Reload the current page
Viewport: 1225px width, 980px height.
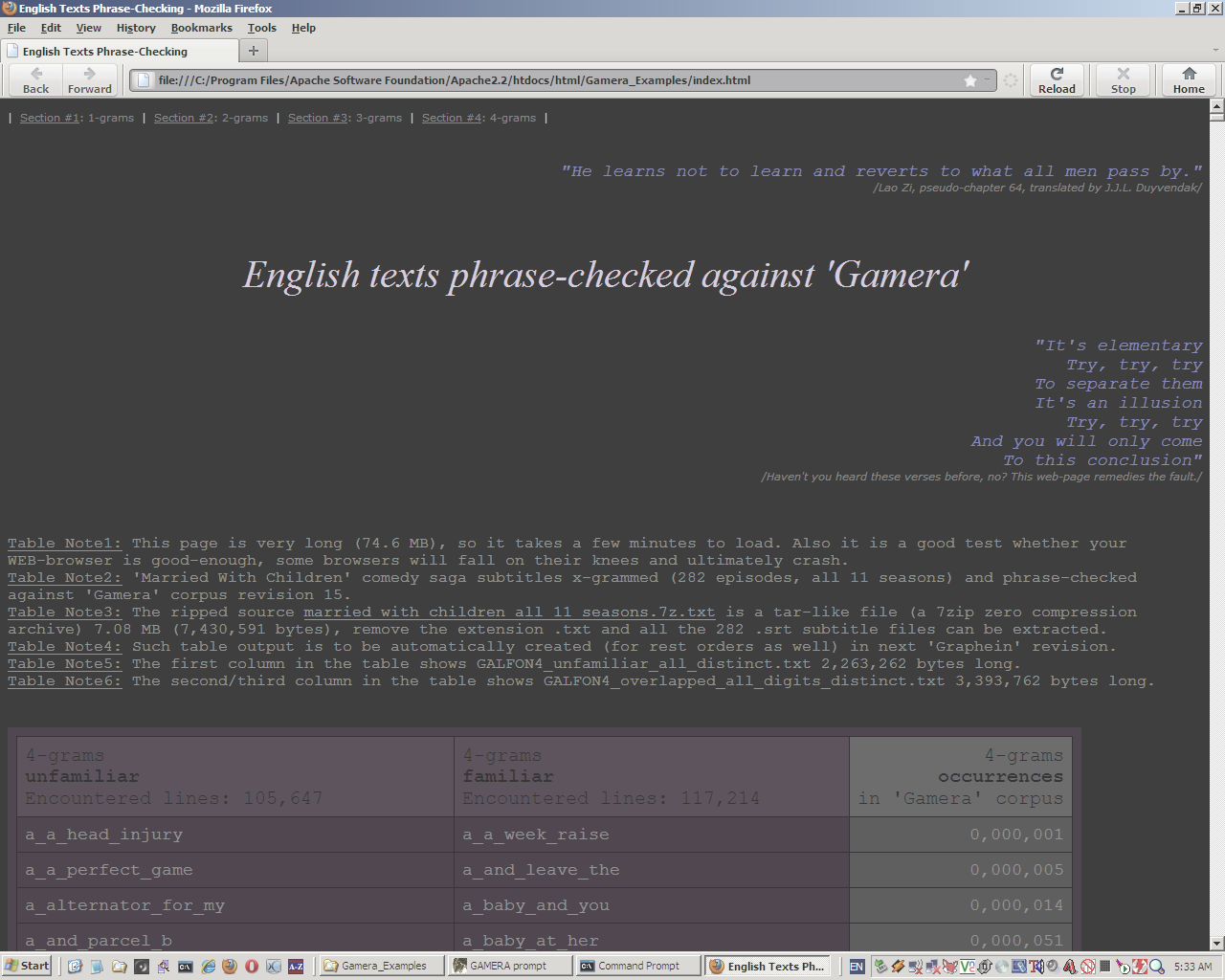click(1057, 79)
